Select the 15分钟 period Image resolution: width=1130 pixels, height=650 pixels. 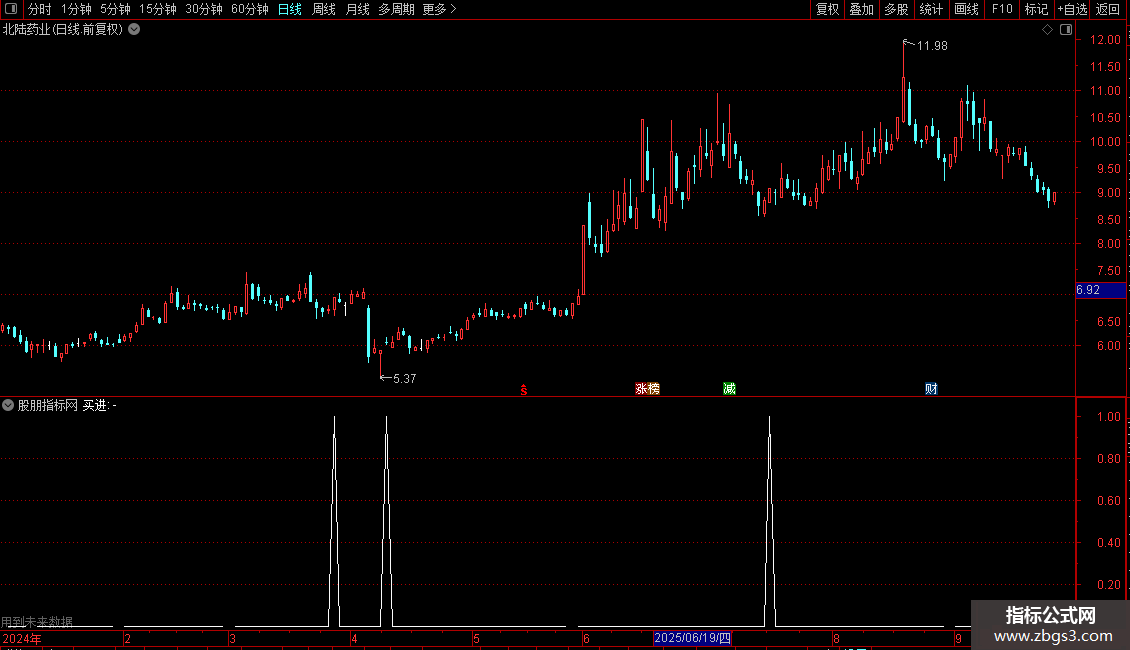point(157,9)
